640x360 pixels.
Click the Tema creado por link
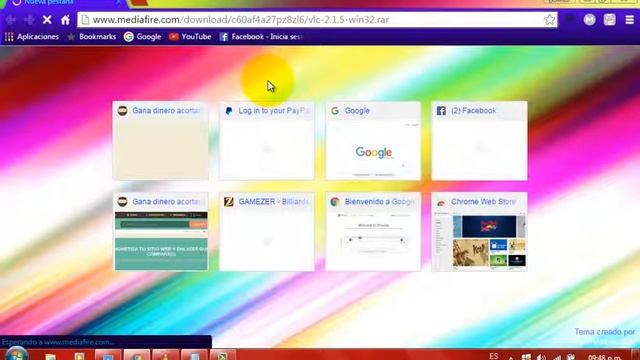604,332
